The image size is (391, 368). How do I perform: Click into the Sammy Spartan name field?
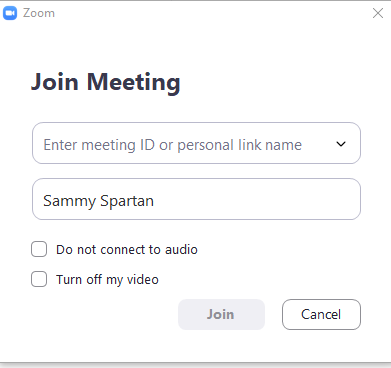(196, 199)
